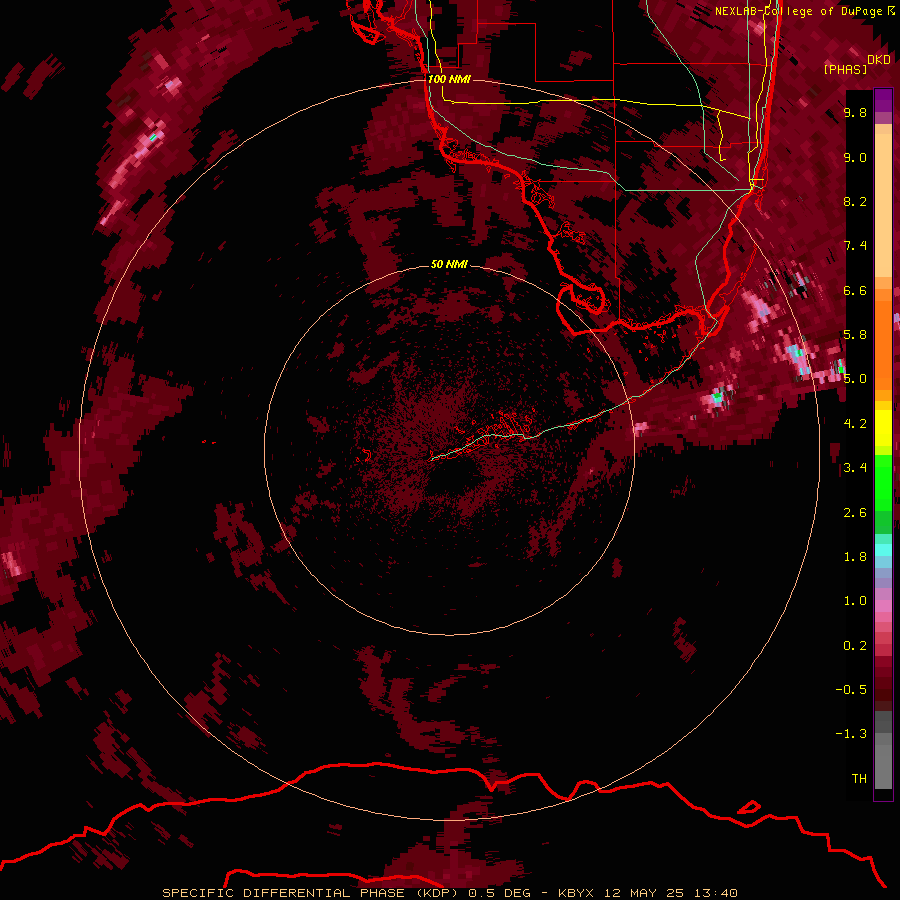Click the 0.2 value on the color scale
This screenshot has height=900, width=900.
(x=855, y=646)
